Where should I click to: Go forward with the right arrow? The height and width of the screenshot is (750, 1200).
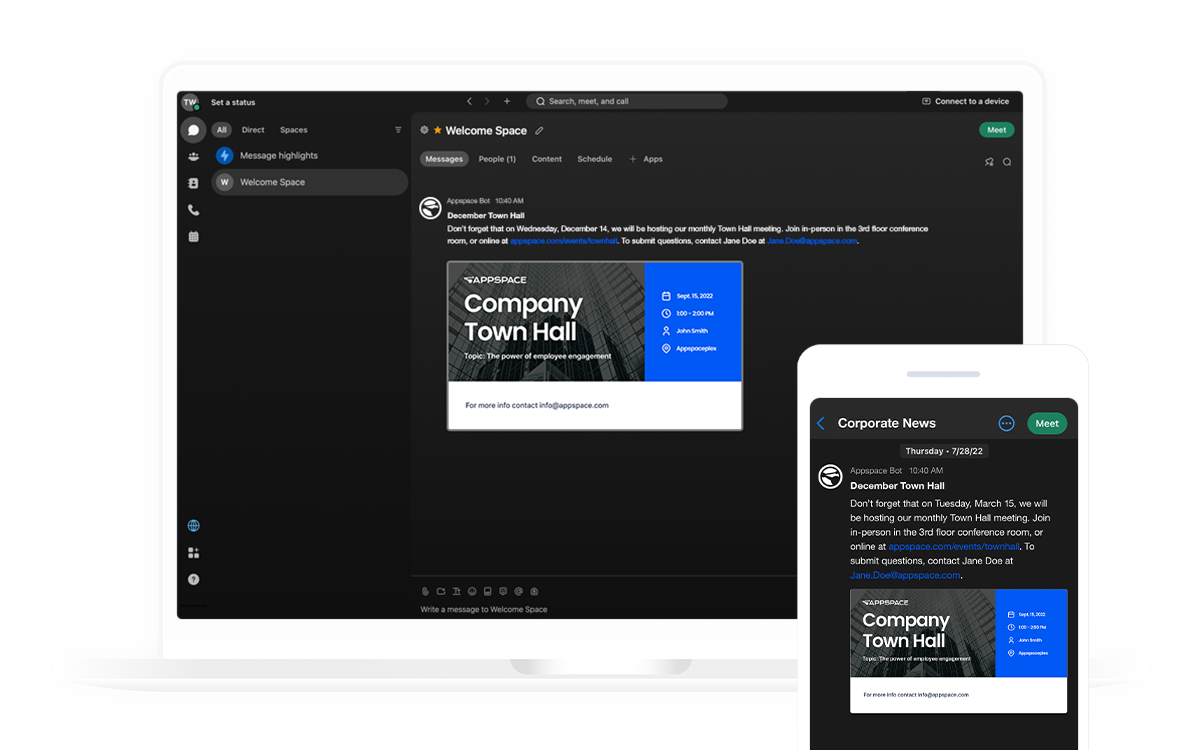point(487,101)
